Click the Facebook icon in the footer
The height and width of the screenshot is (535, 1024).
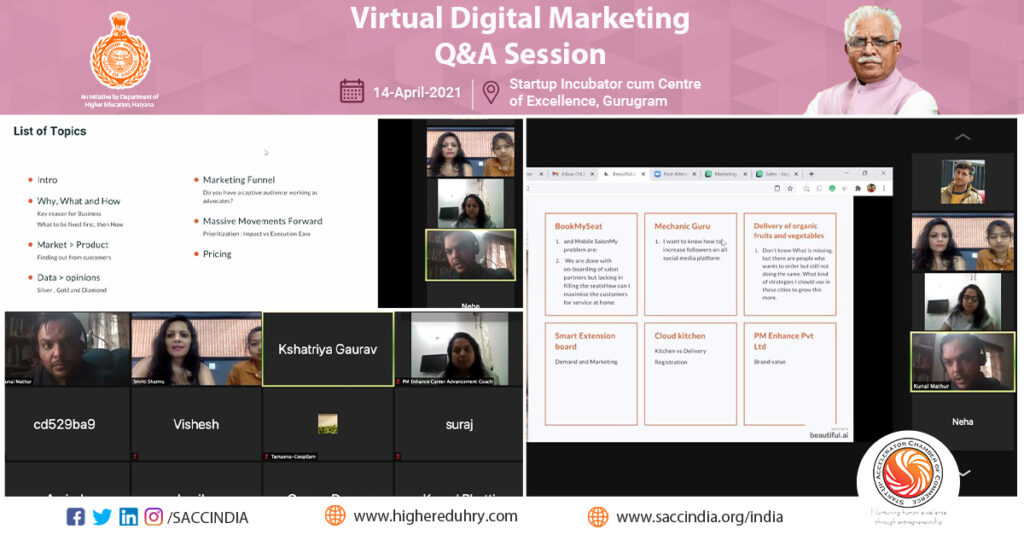[x=76, y=517]
